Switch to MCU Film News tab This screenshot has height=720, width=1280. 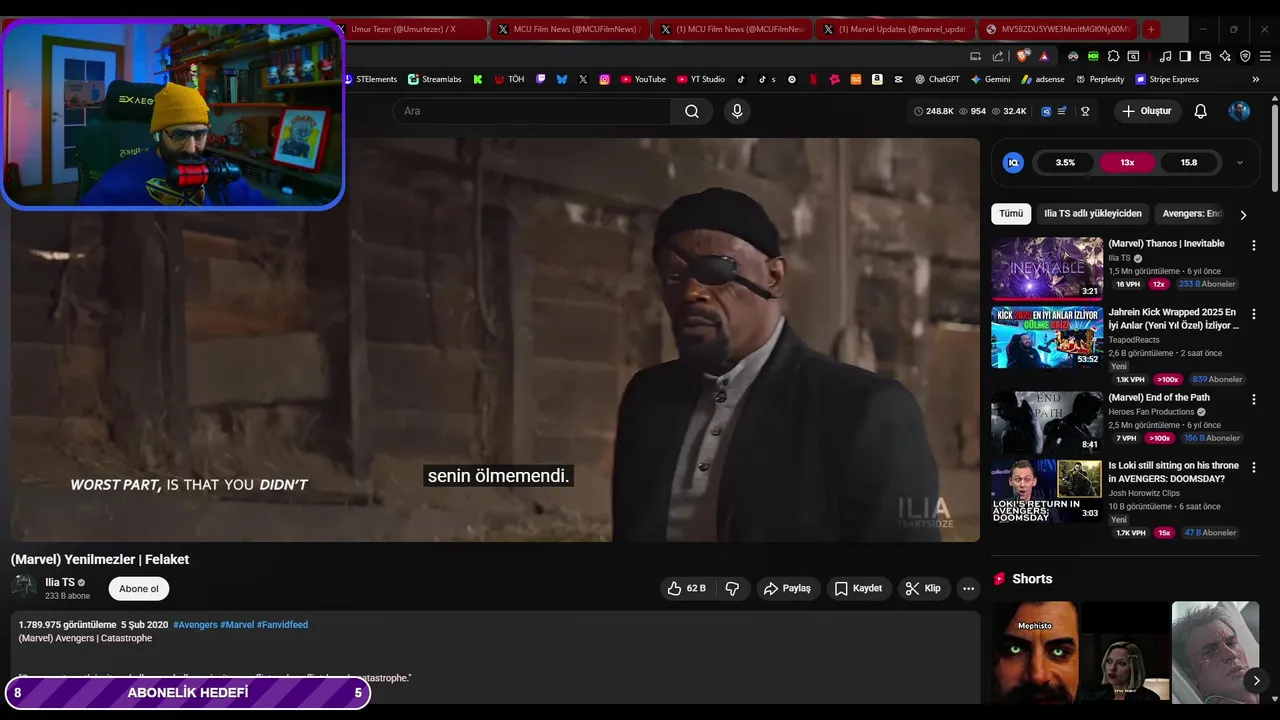[x=569, y=29]
